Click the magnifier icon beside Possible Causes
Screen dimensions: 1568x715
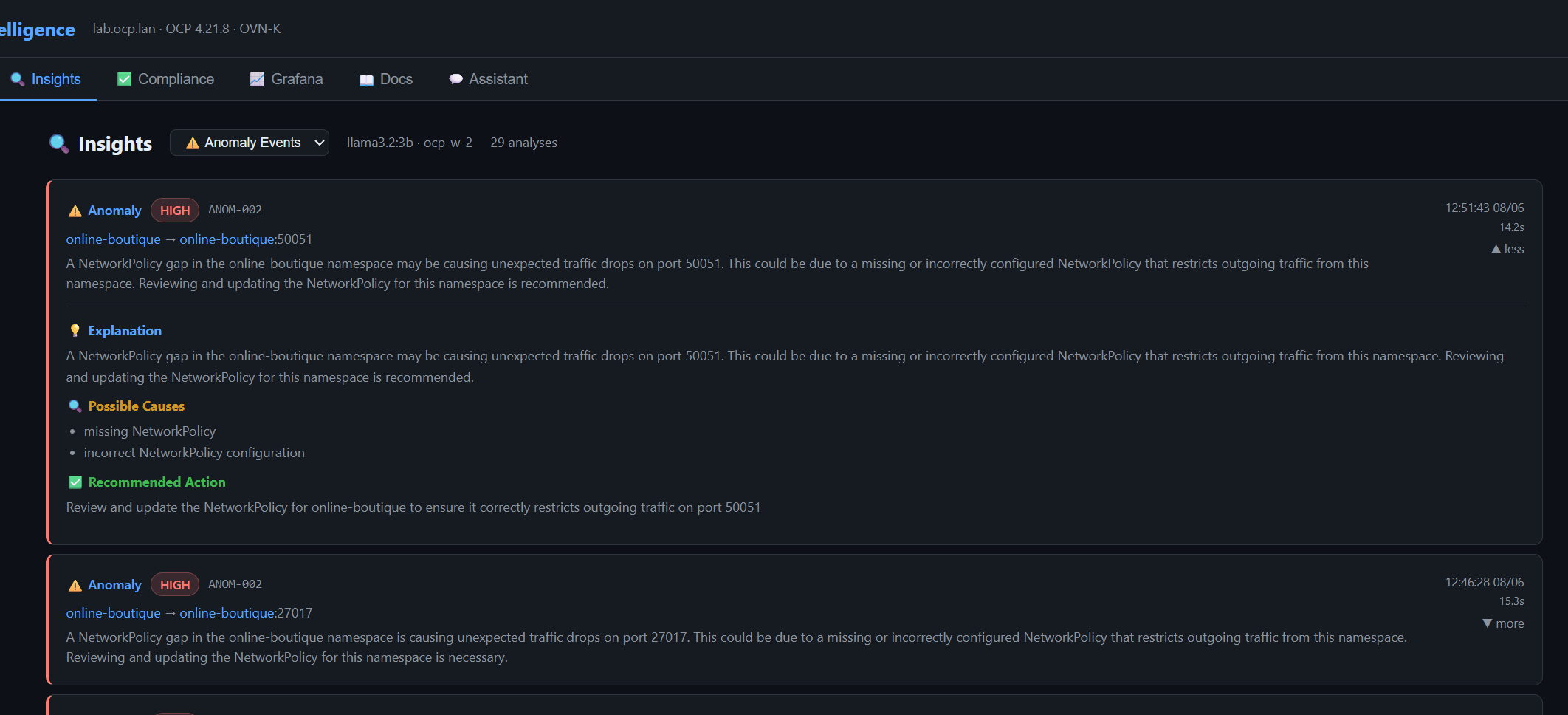(x=75, y=406)
